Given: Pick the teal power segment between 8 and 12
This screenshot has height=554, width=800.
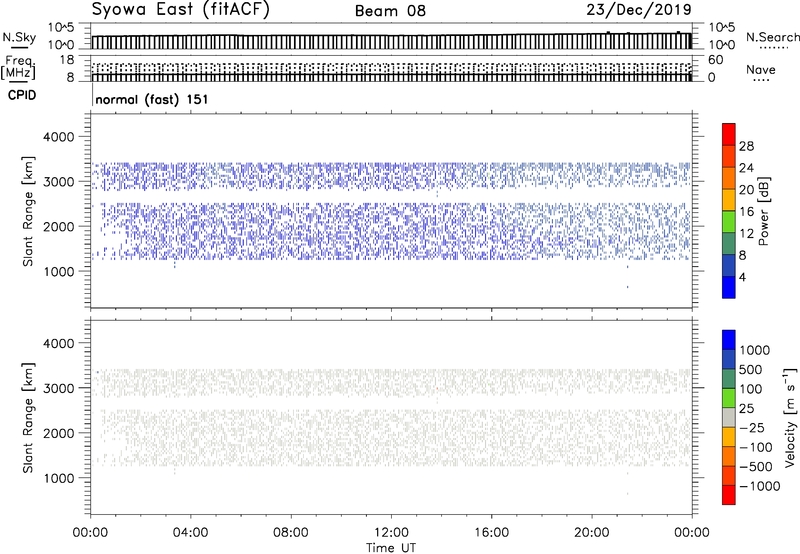Looking at the screenshot, I should pyautogui.click(x=729, y=244).
